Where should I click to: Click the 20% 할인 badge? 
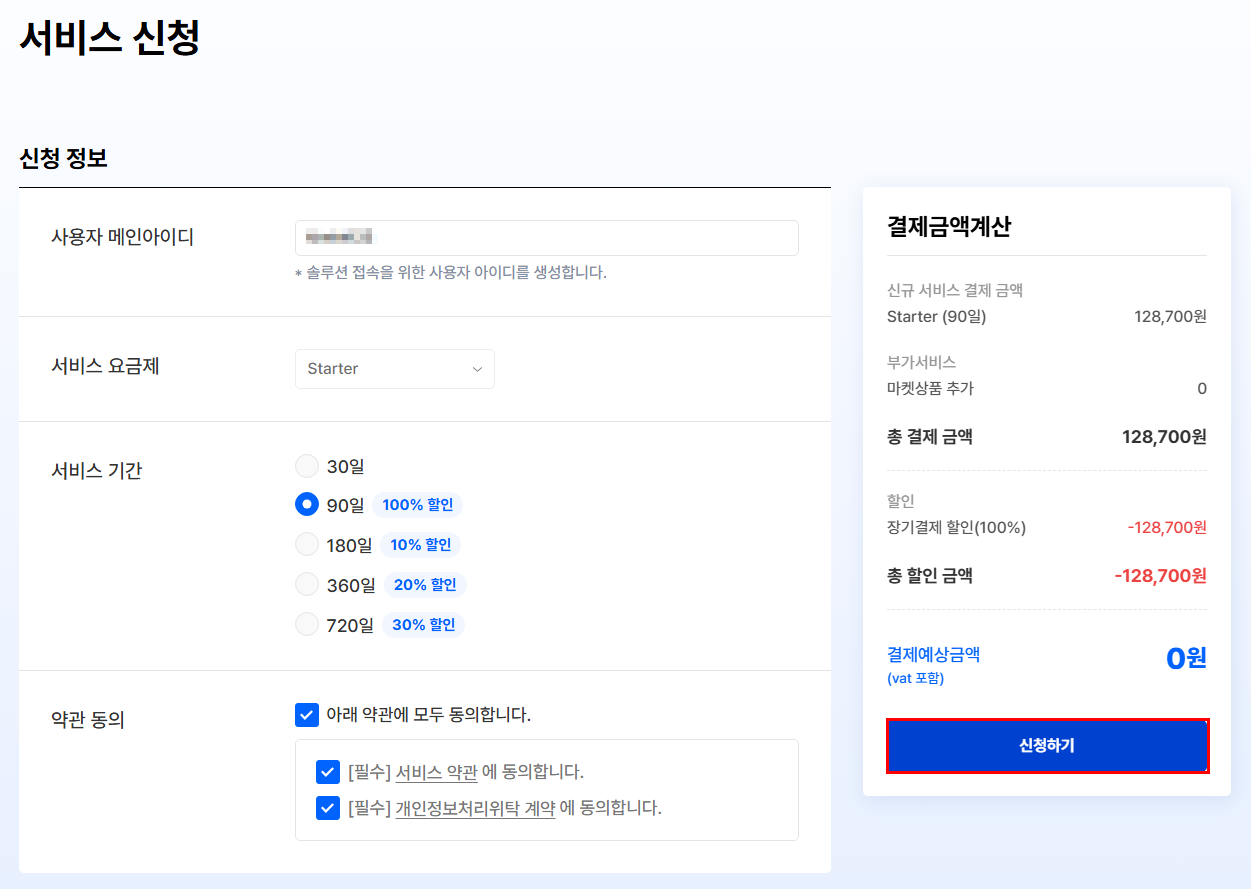[x=425, y=585]
